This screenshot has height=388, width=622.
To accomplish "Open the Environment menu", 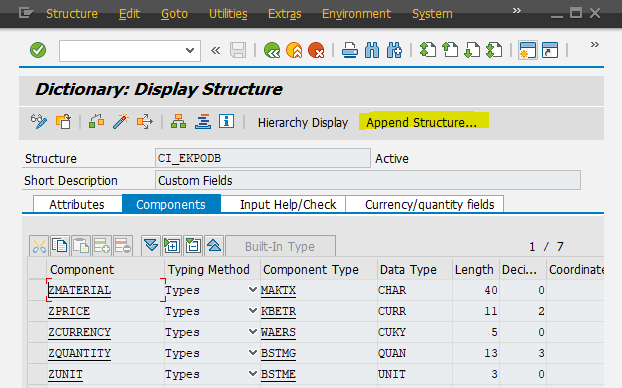I will tap(356, 14).
